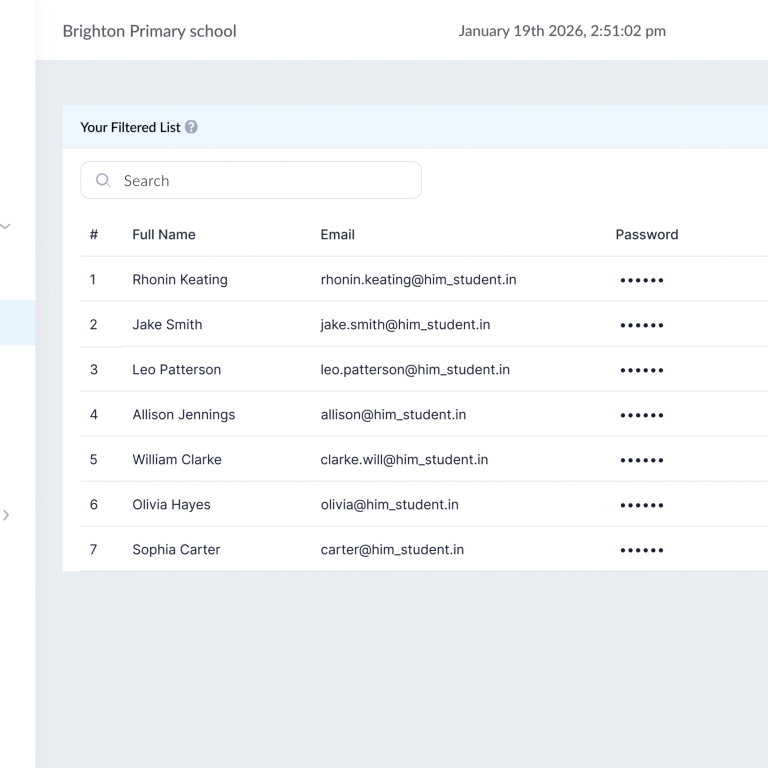Click the masked password for Rhonin Keating
The width and height of the screenshot is (768, 768).
coord(641,281)
